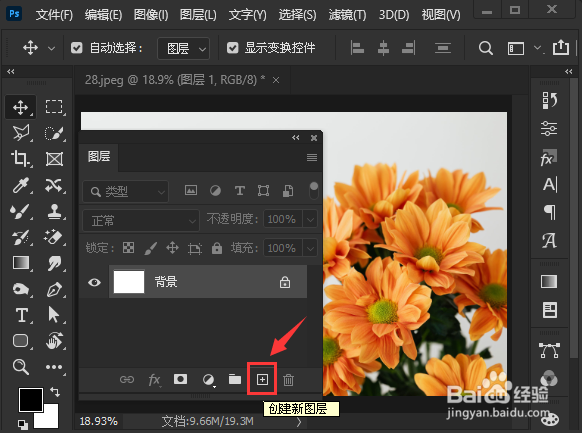
Task: Open the Layers panel flyout menu
Action: tap(312, 158)
